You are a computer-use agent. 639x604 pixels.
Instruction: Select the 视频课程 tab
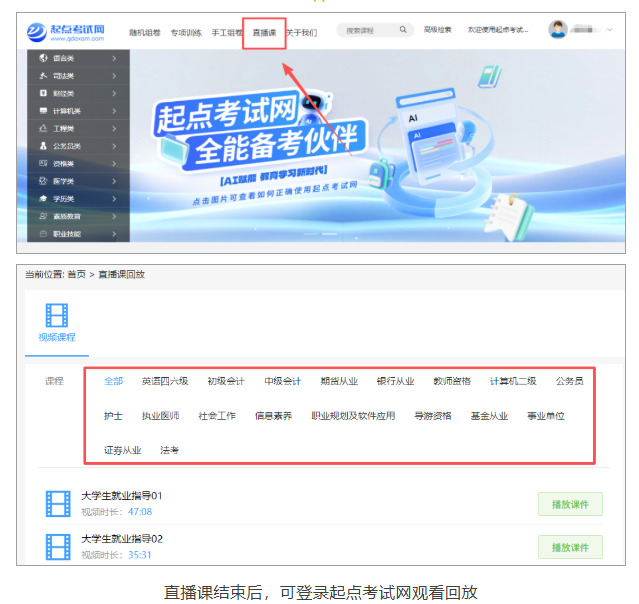57,323
